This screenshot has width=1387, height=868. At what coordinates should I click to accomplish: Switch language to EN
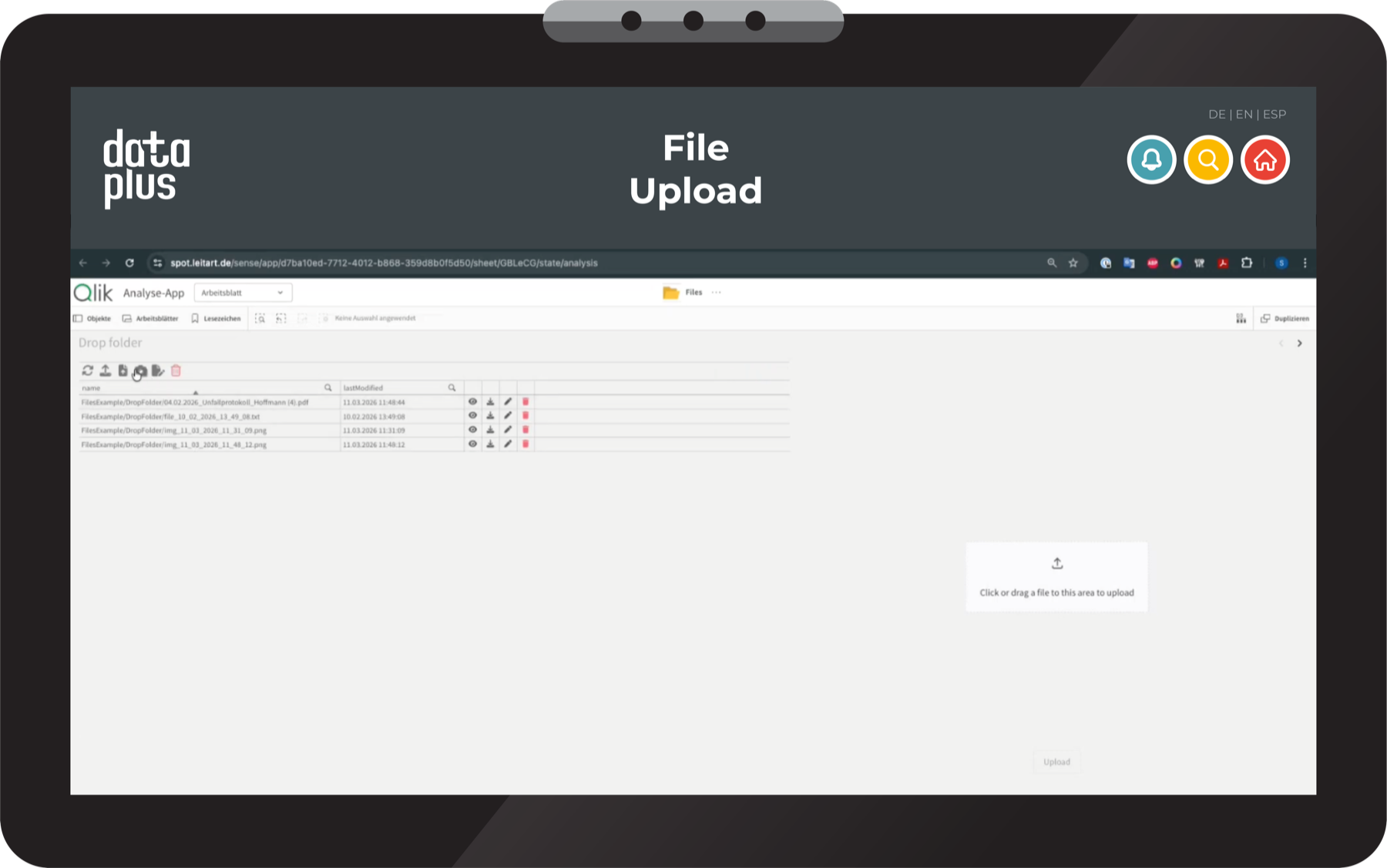(1244, 114)
